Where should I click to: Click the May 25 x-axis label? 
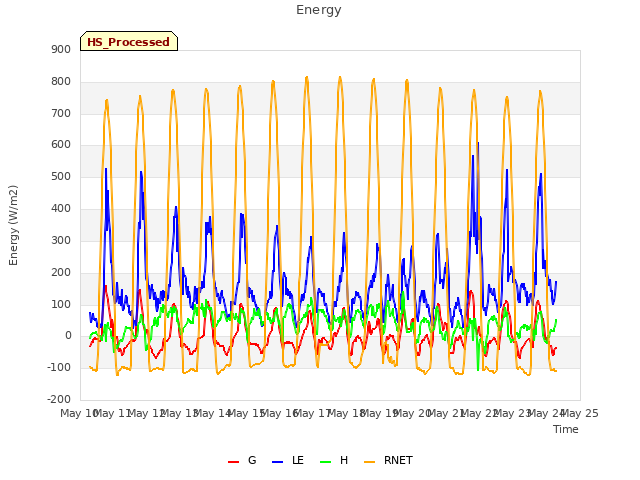tap(580, 413)
